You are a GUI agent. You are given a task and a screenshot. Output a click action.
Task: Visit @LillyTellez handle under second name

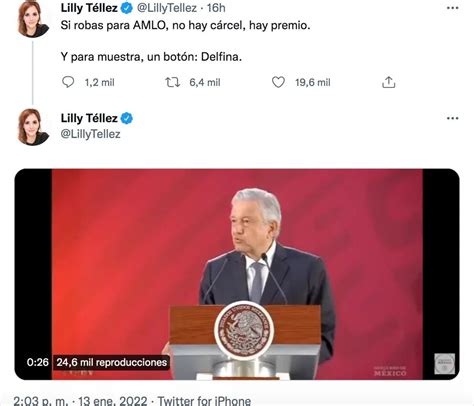(90, 134)
